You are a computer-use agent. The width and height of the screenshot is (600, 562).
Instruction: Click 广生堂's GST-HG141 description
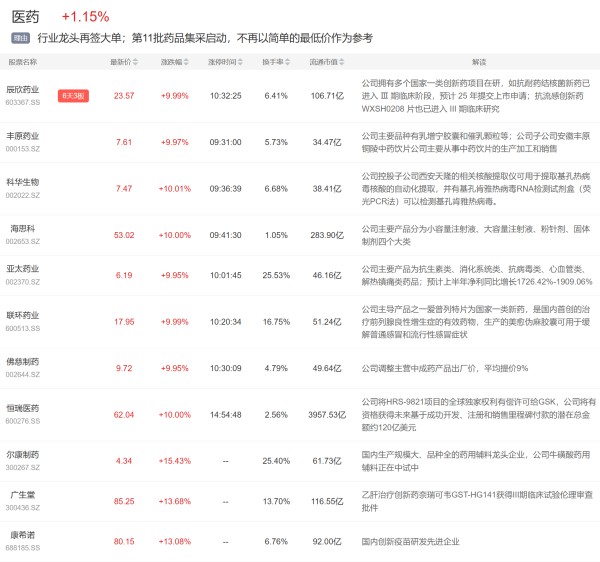[x=477, y=502]
